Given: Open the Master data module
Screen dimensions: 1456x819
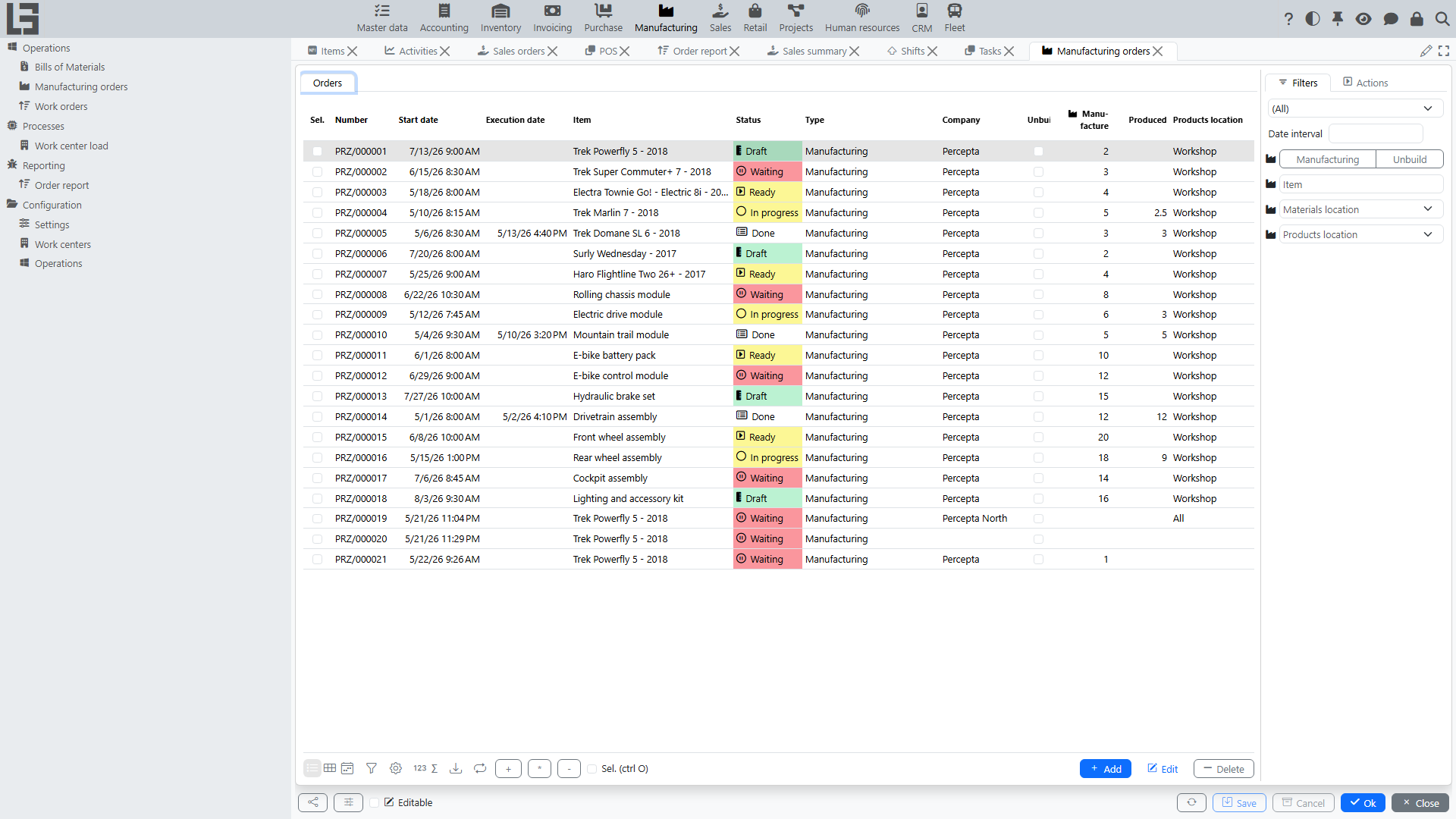Looking at the screenshot, I should point(382,18).
